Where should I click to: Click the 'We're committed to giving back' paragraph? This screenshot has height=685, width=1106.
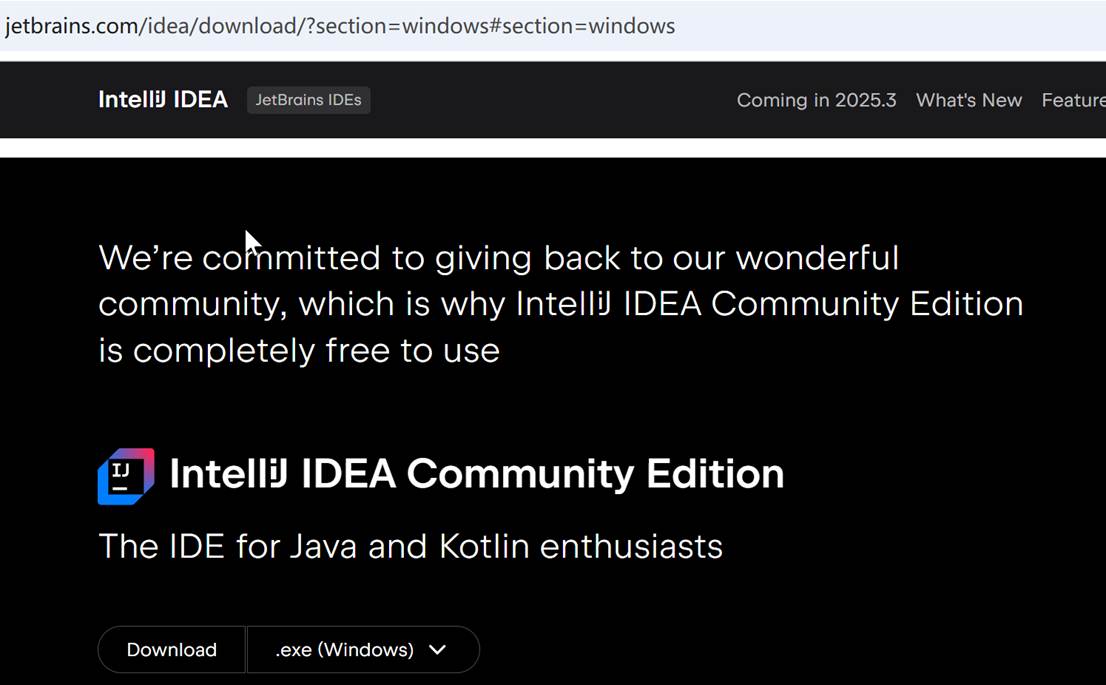[x=498, y=258]
